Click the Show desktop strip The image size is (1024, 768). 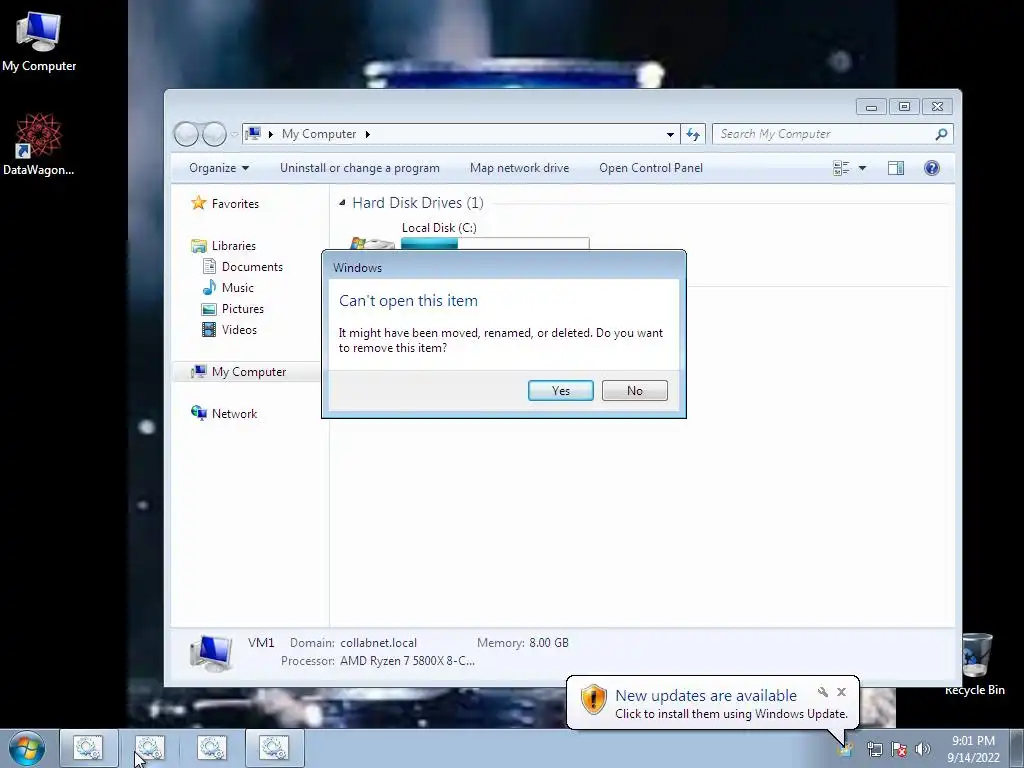[x=1017, y=748]
